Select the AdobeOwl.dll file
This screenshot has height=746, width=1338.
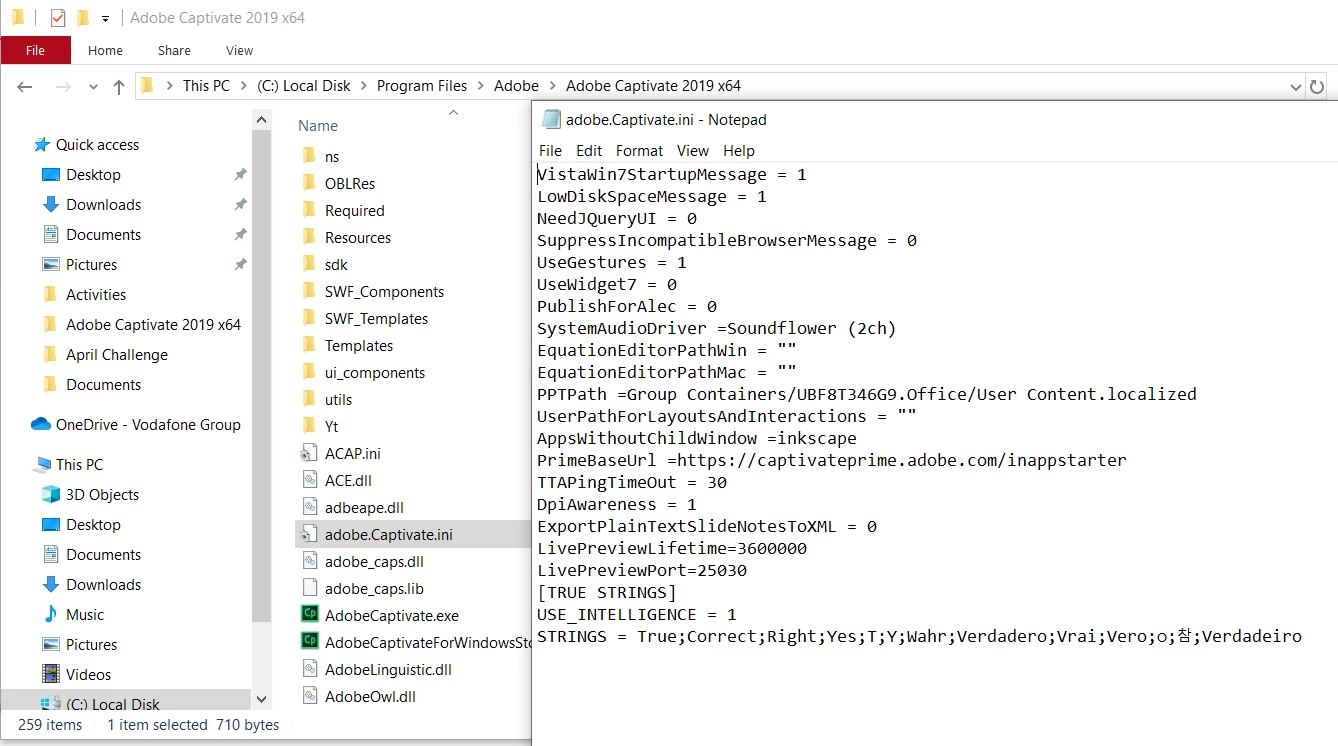[370, 697]
